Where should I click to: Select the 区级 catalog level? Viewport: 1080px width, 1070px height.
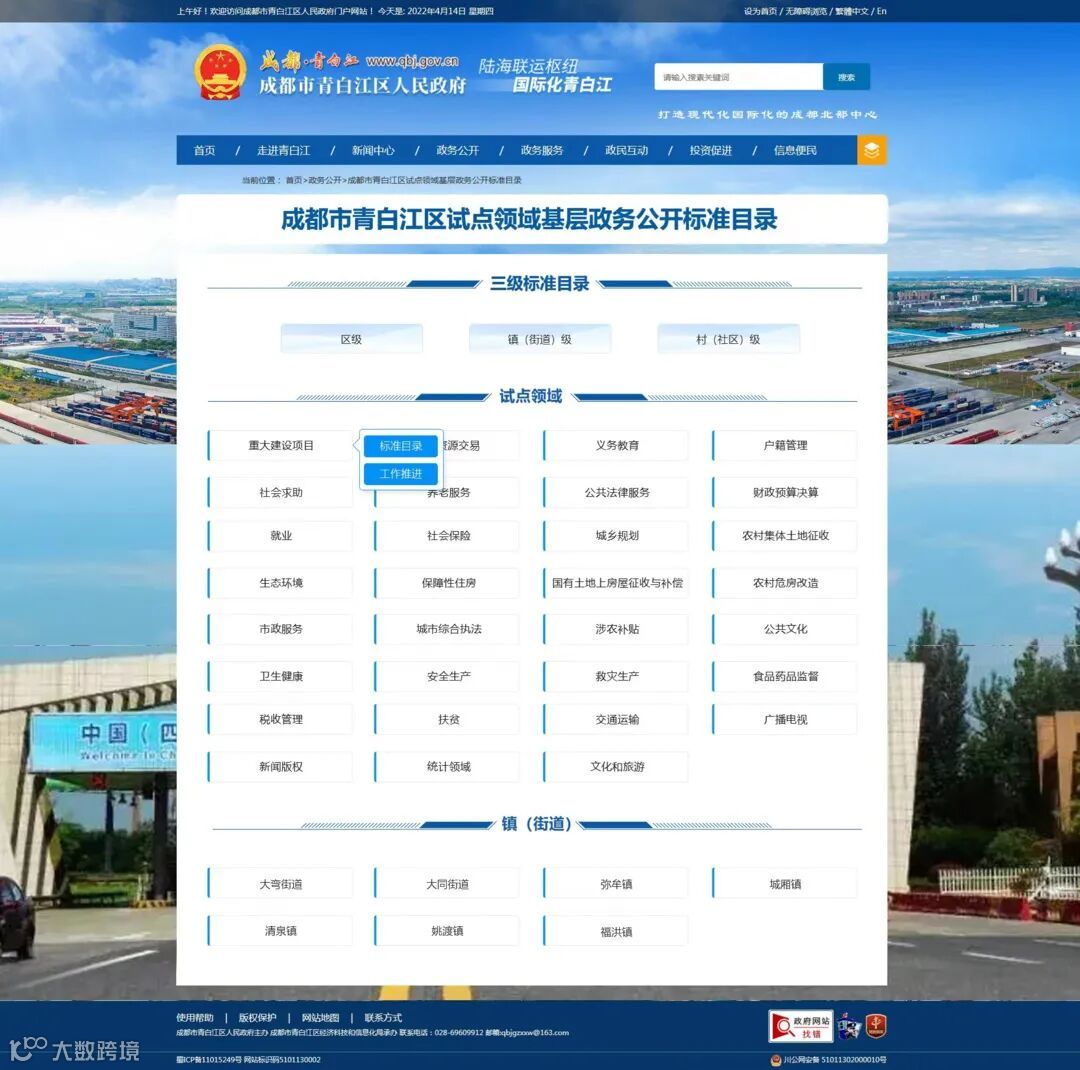tap(351, 339)
